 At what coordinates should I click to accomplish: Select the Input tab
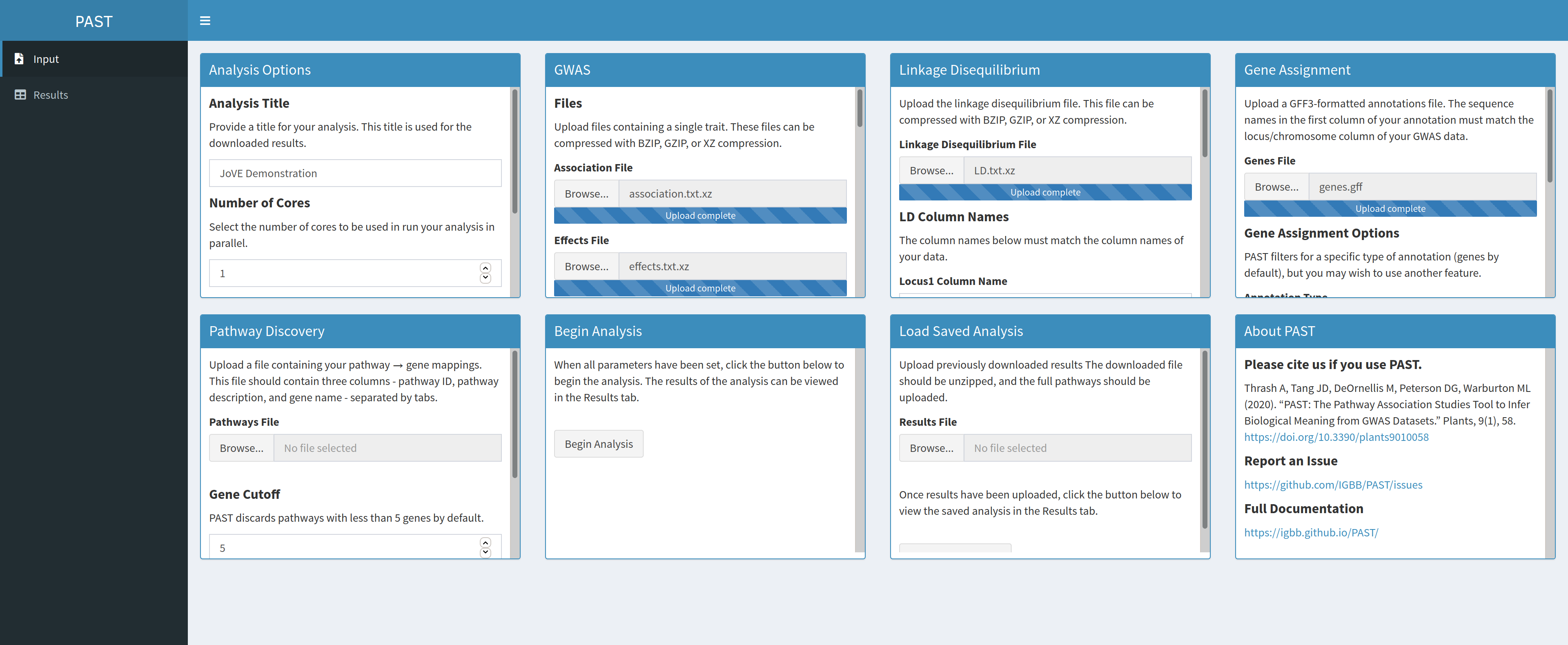46,59
